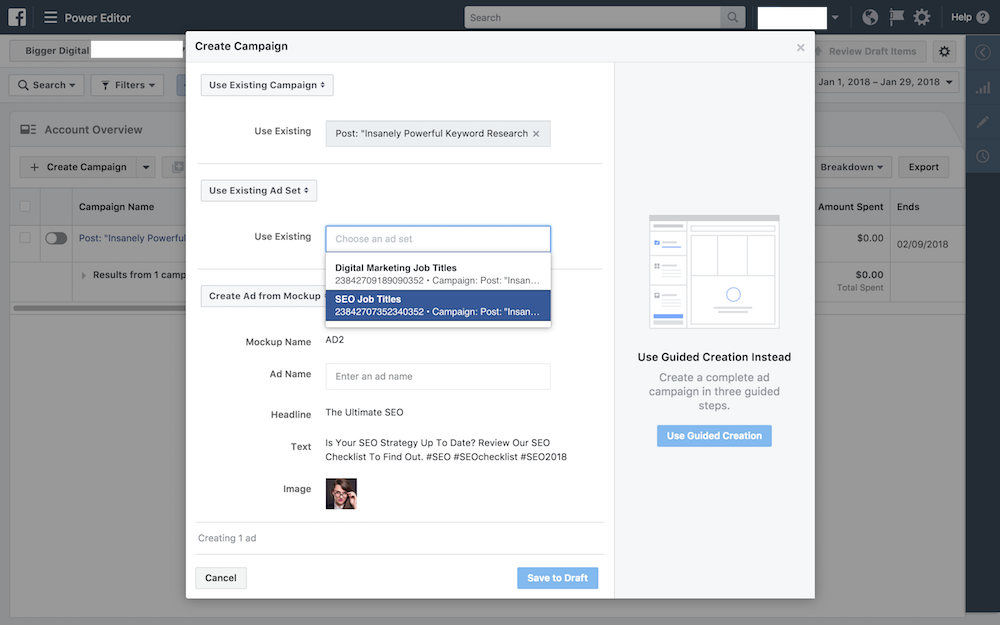The image size is (1000, 625).
Task: Click the 02/09/2018 end date cell
Action: click(922, 244)
